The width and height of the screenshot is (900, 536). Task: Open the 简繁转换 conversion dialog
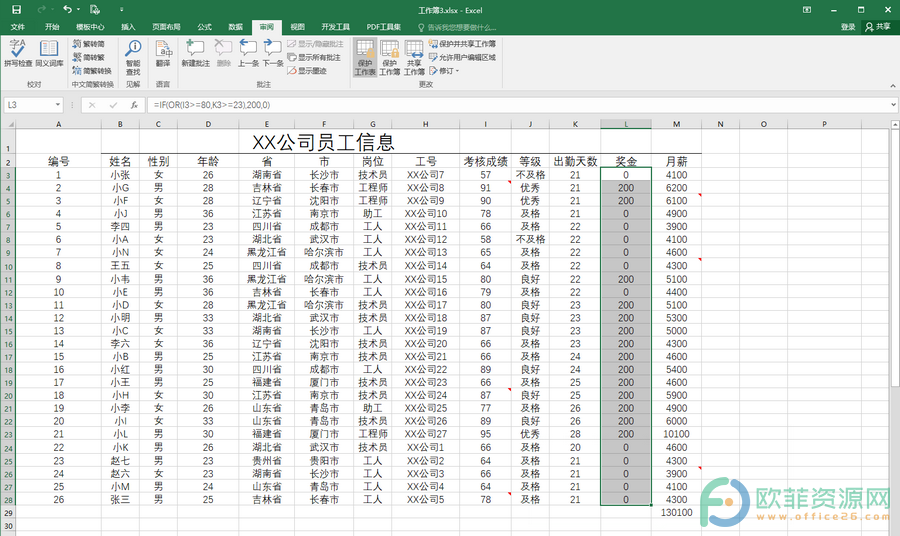tap(92, 71)
